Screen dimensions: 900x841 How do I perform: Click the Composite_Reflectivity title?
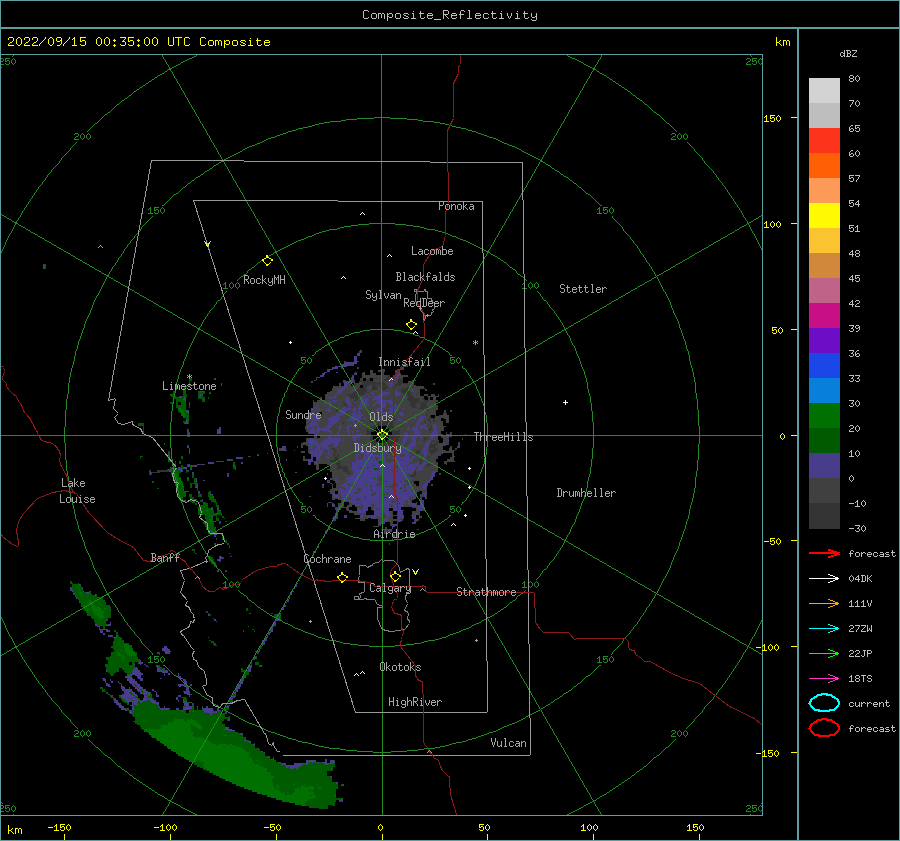tap(450, 15)
